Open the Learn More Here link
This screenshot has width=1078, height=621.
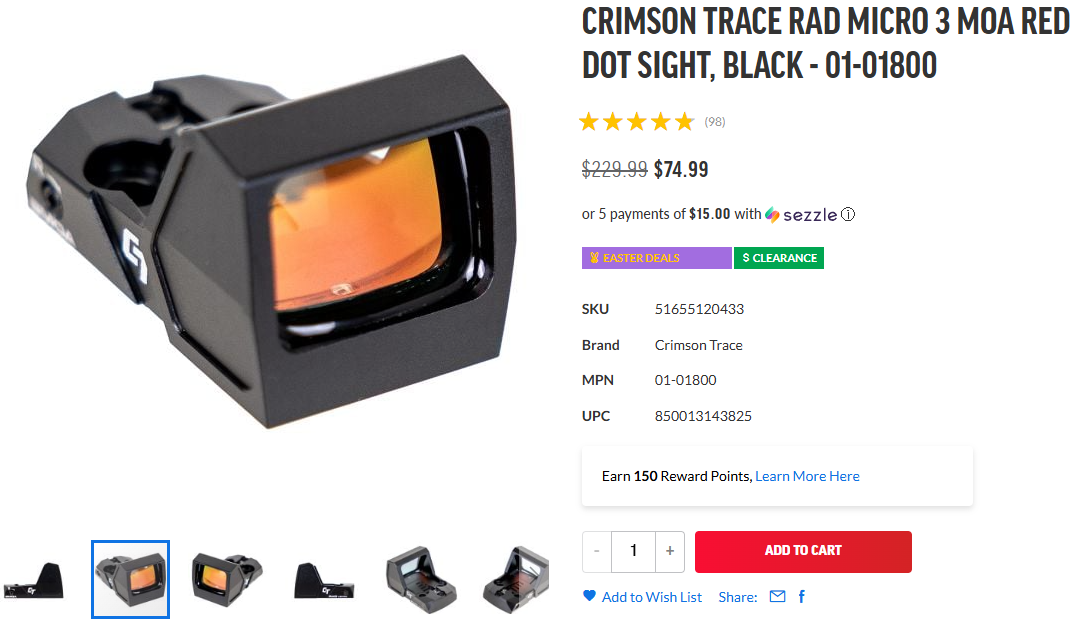point(807,476)
